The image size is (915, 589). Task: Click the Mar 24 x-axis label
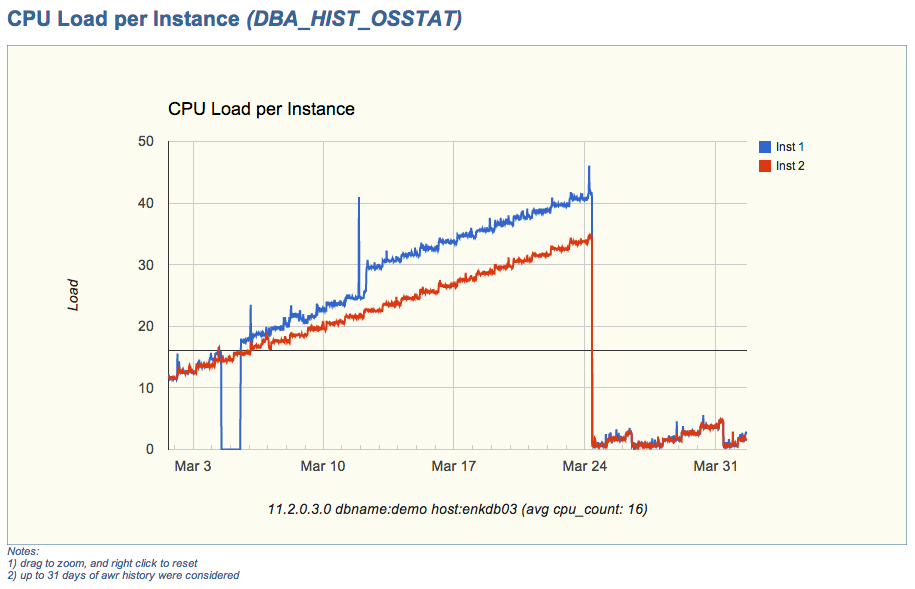[585, 466]
